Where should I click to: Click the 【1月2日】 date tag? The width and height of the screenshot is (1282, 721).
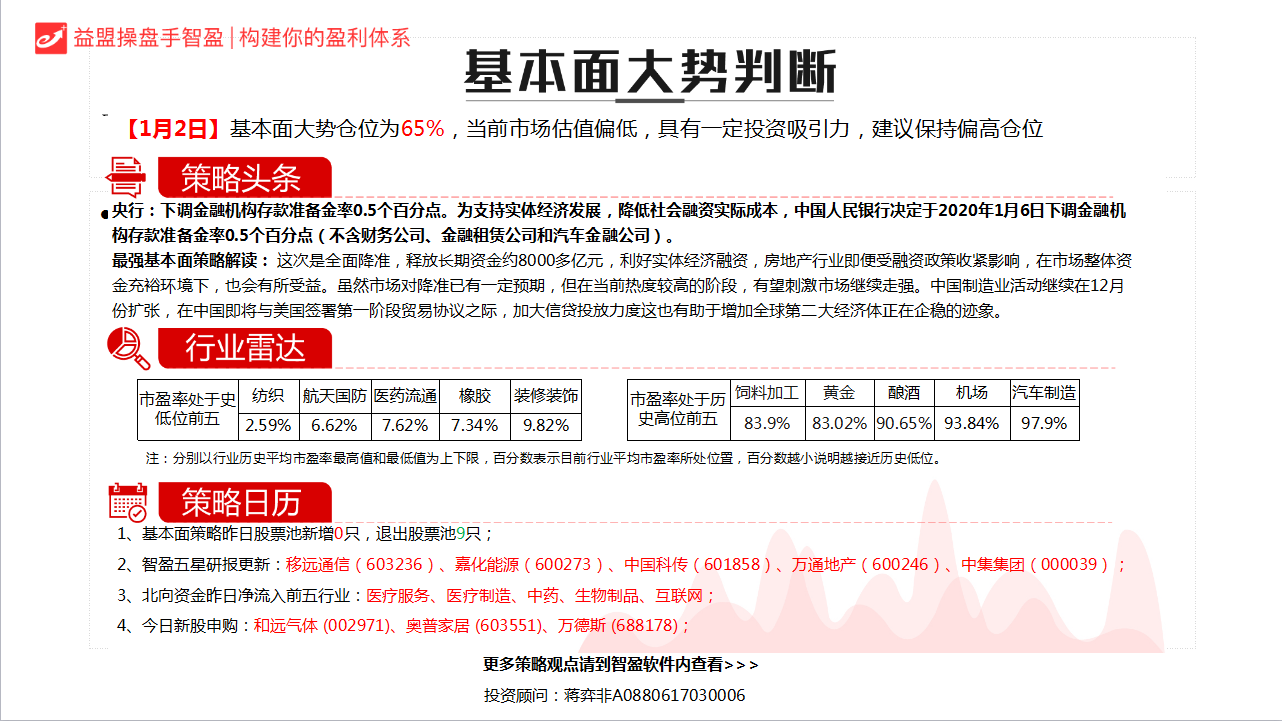(173, 129)
